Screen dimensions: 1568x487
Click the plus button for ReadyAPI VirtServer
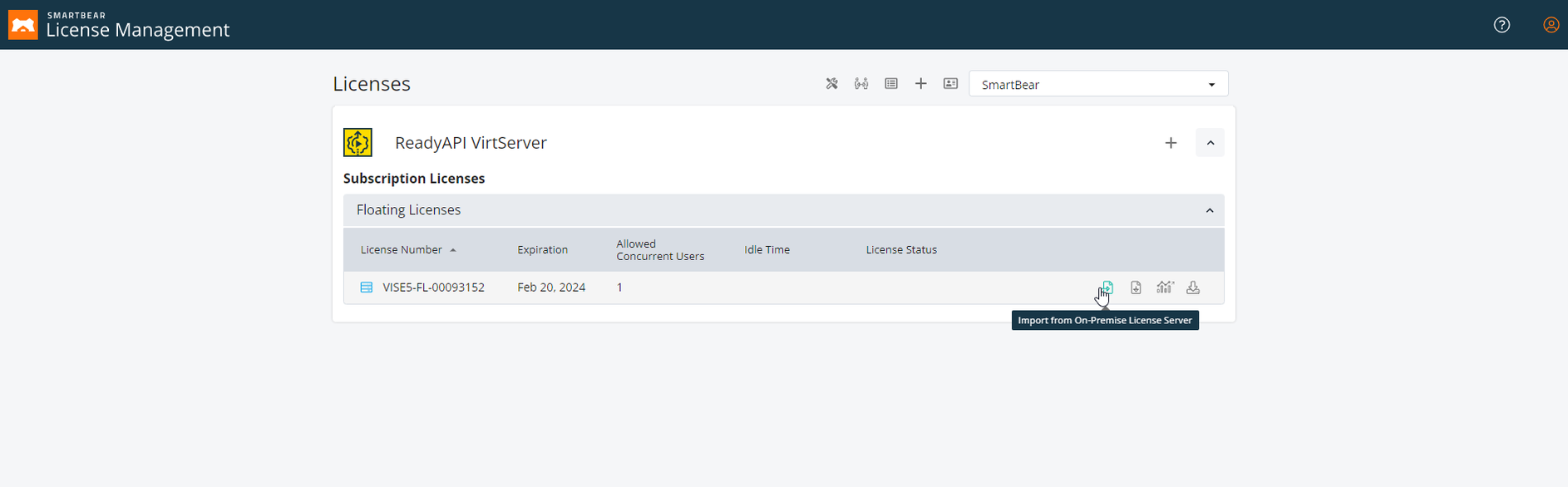pos(1171,143)
